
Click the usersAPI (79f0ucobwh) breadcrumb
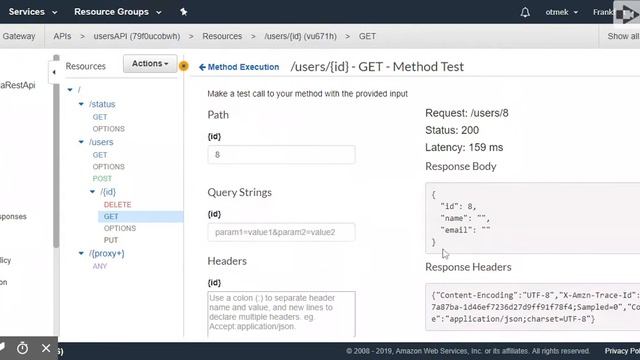(137, 36)
